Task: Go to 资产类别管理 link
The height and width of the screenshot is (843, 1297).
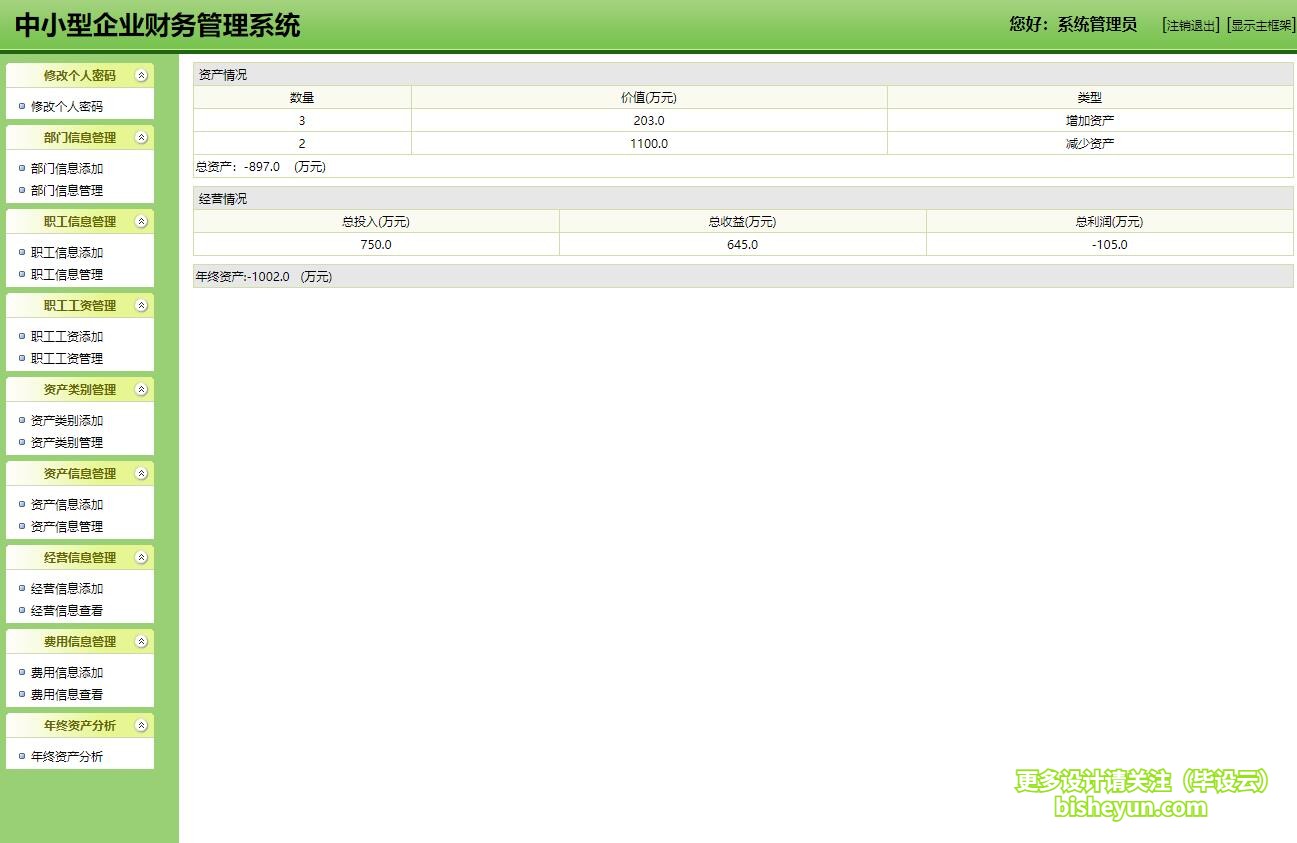Action: point(67,442)
